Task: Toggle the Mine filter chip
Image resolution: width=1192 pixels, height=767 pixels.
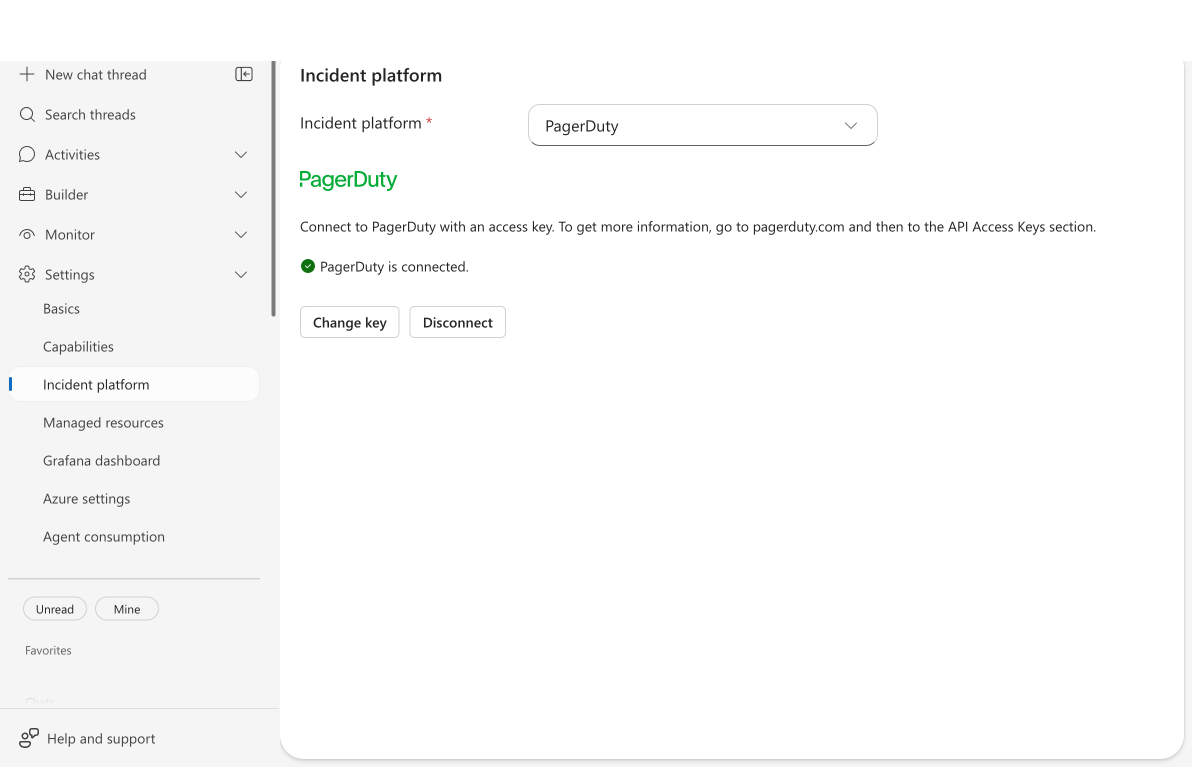Action: click(x=127, y=609)
